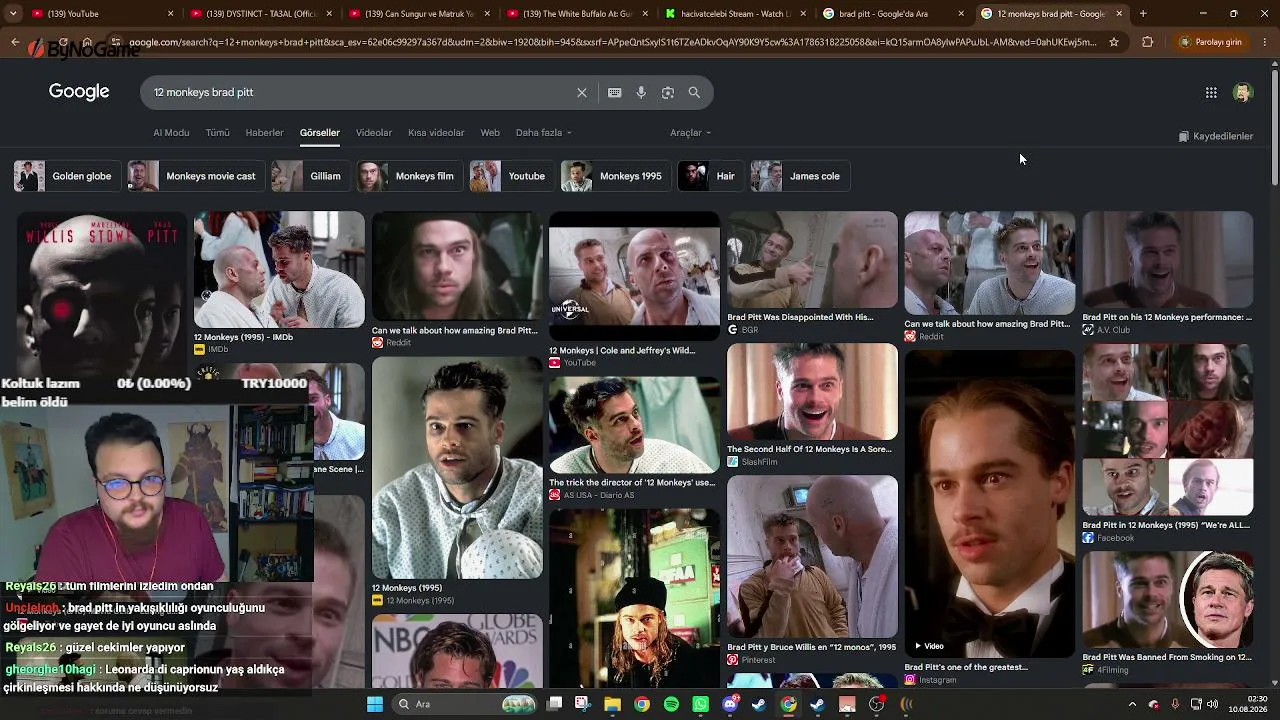1280x720 pixels.
Task: Click the Windows taskbar search box
Action: (x=466, y=704)
